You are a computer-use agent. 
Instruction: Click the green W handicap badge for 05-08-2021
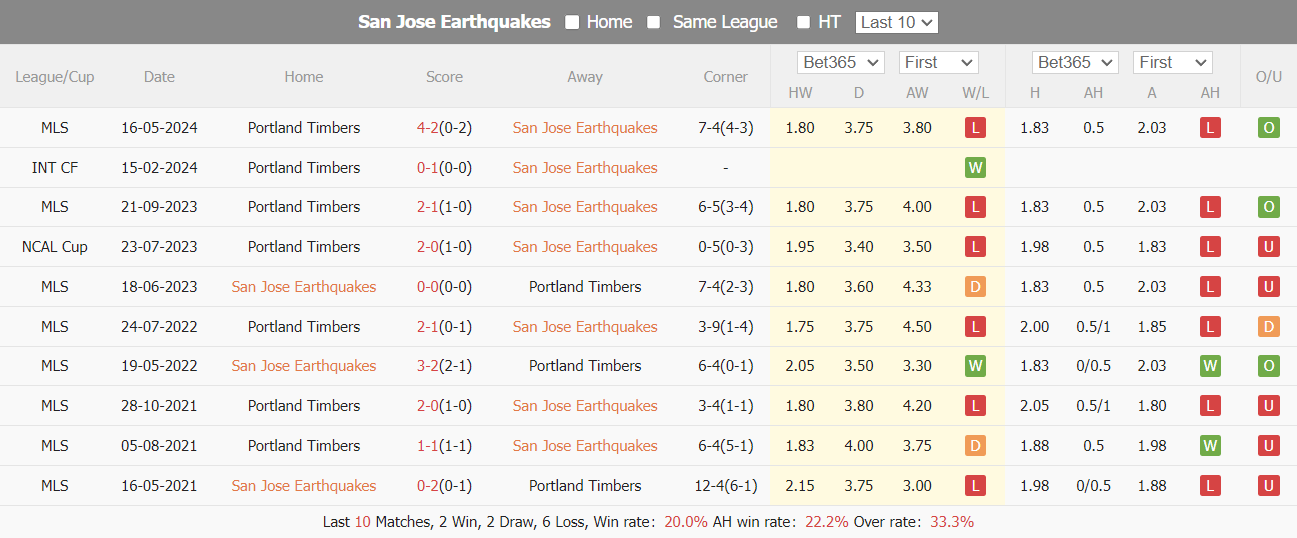[x=1210, y=446]
